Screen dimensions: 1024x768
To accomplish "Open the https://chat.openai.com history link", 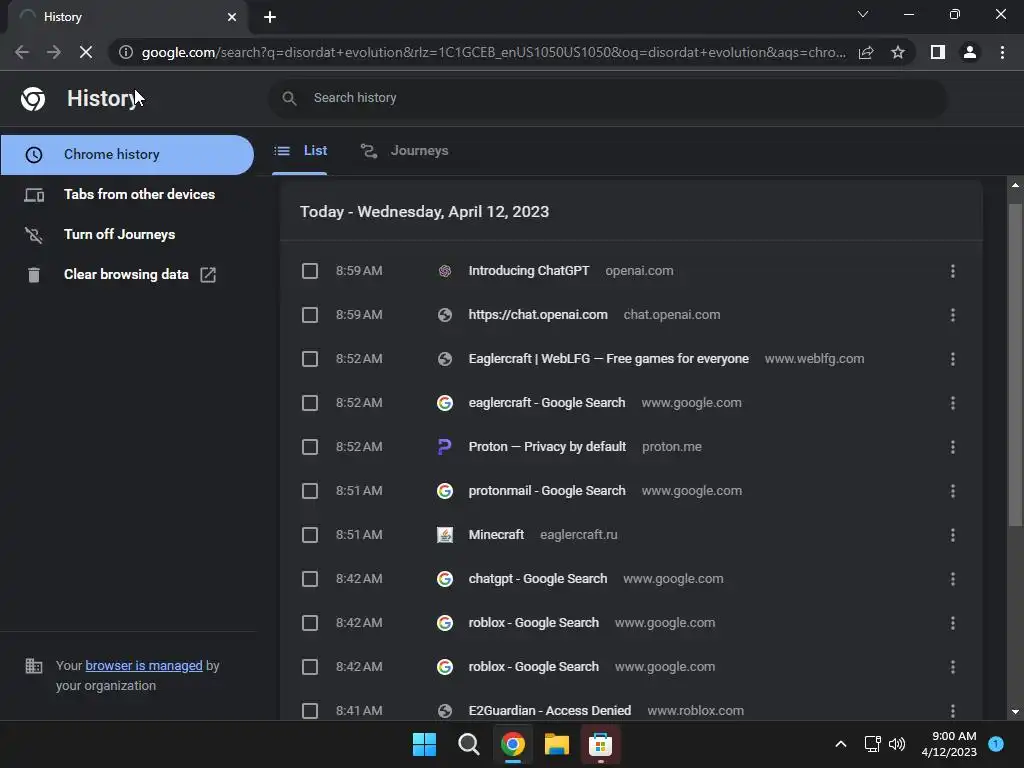I will (537, 315).
